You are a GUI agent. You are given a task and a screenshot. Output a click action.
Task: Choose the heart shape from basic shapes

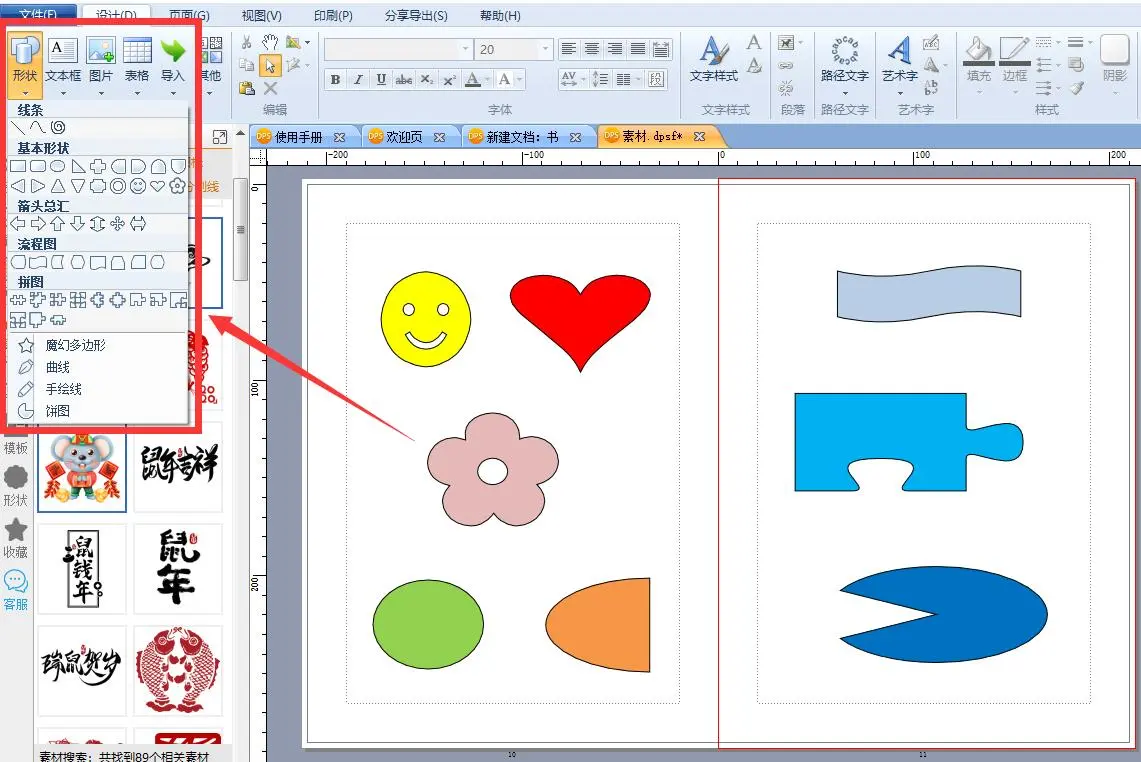[x=158, y=186]
